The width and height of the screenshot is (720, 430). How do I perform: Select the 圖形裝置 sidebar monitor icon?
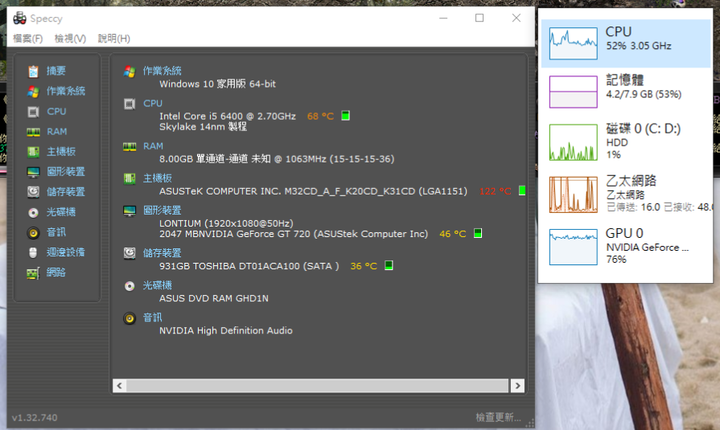tap(33, 172)
